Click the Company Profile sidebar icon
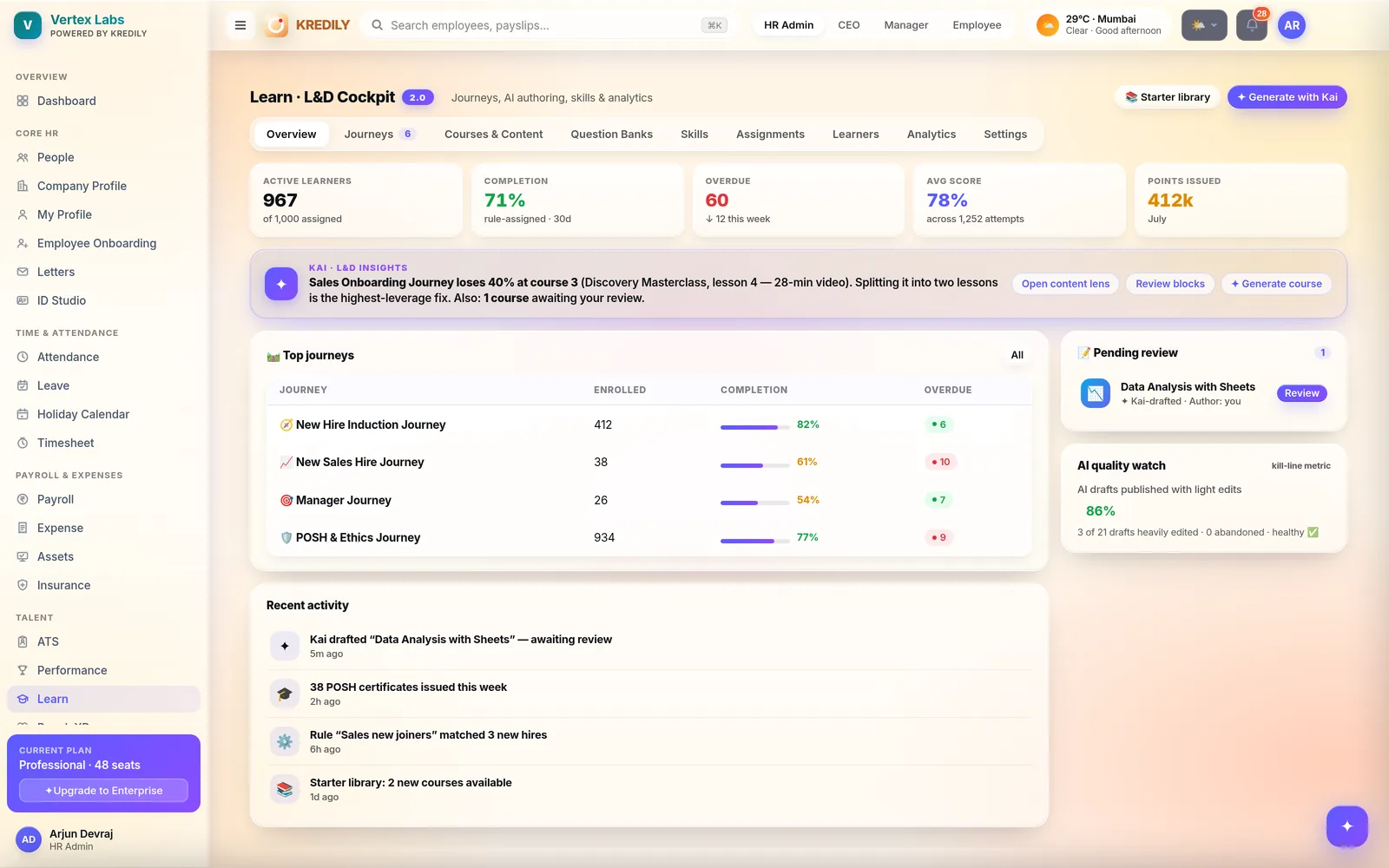 [23, 186]
